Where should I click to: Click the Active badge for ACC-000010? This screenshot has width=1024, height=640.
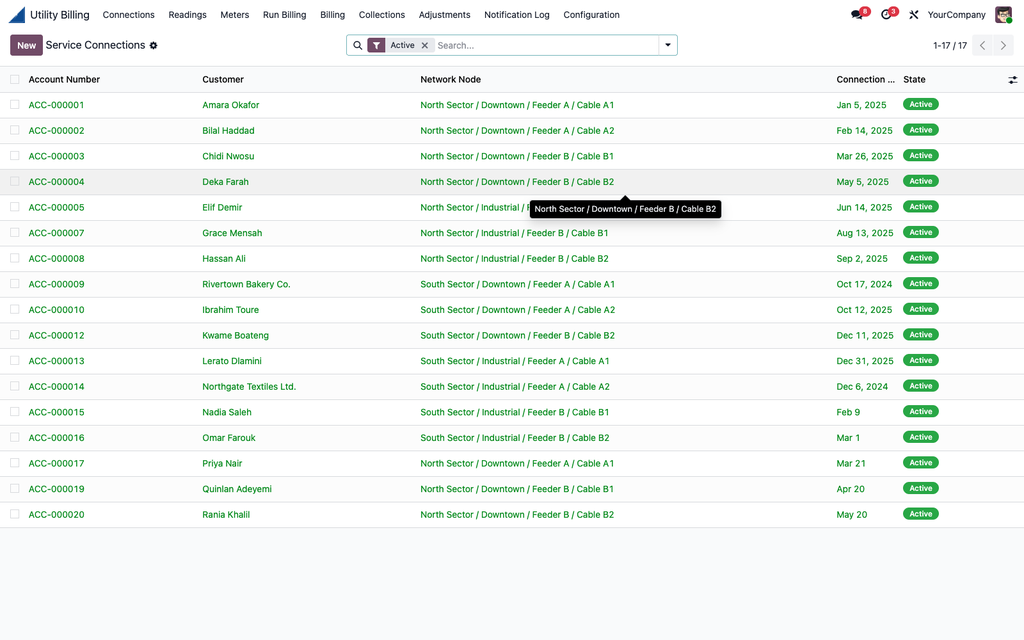tap(921, 309)
